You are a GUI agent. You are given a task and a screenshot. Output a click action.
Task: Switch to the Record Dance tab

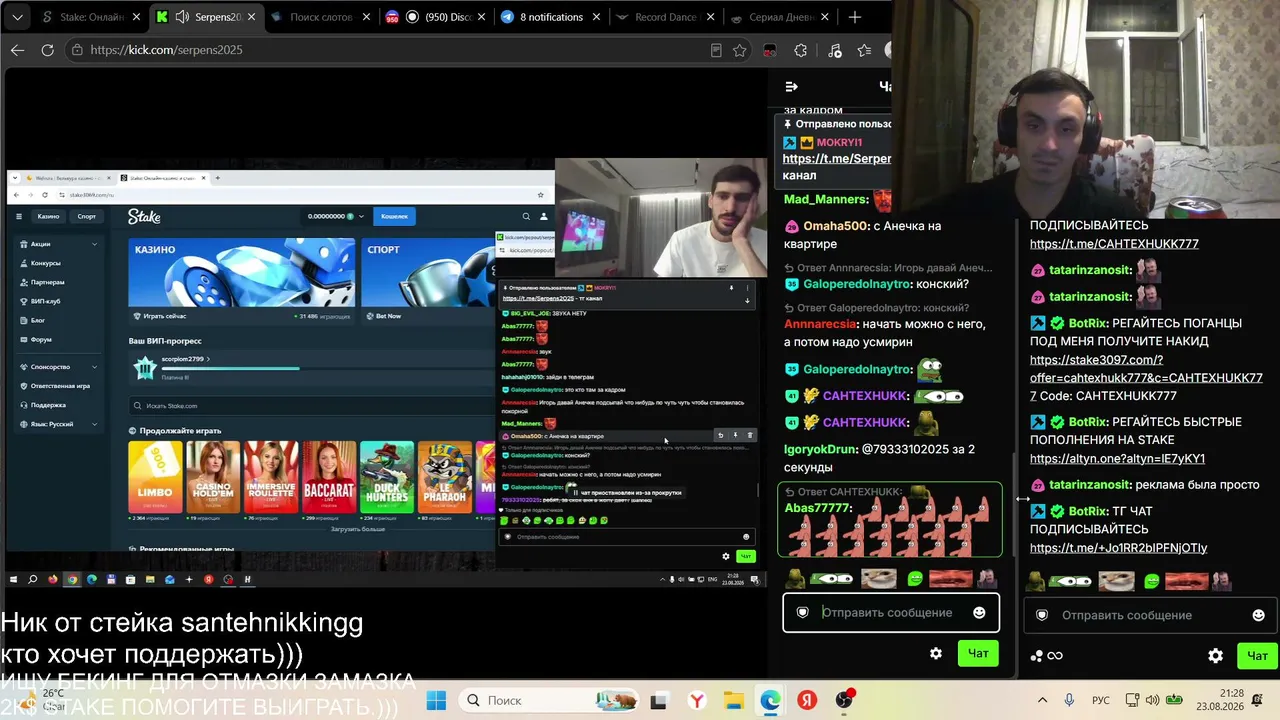coord(665,17)
